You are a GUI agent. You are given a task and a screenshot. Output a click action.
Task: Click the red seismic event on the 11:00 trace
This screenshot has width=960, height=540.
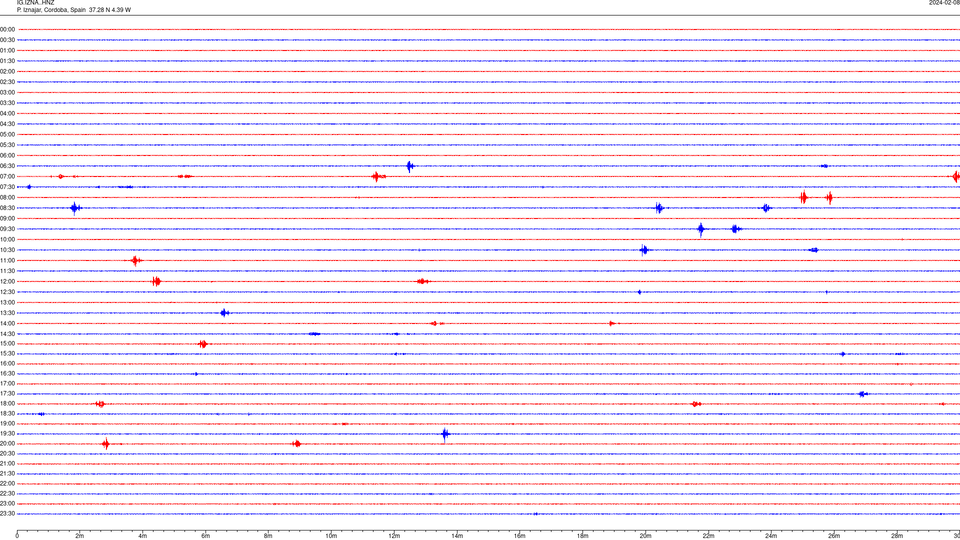click(x=136, y=261)
